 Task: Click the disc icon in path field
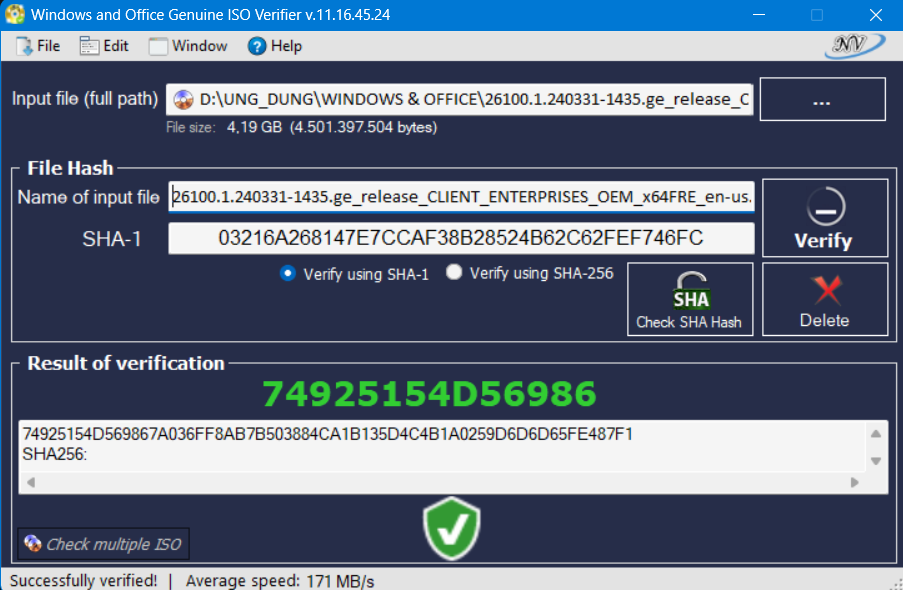pyautogui.click(x=184, y=100)
